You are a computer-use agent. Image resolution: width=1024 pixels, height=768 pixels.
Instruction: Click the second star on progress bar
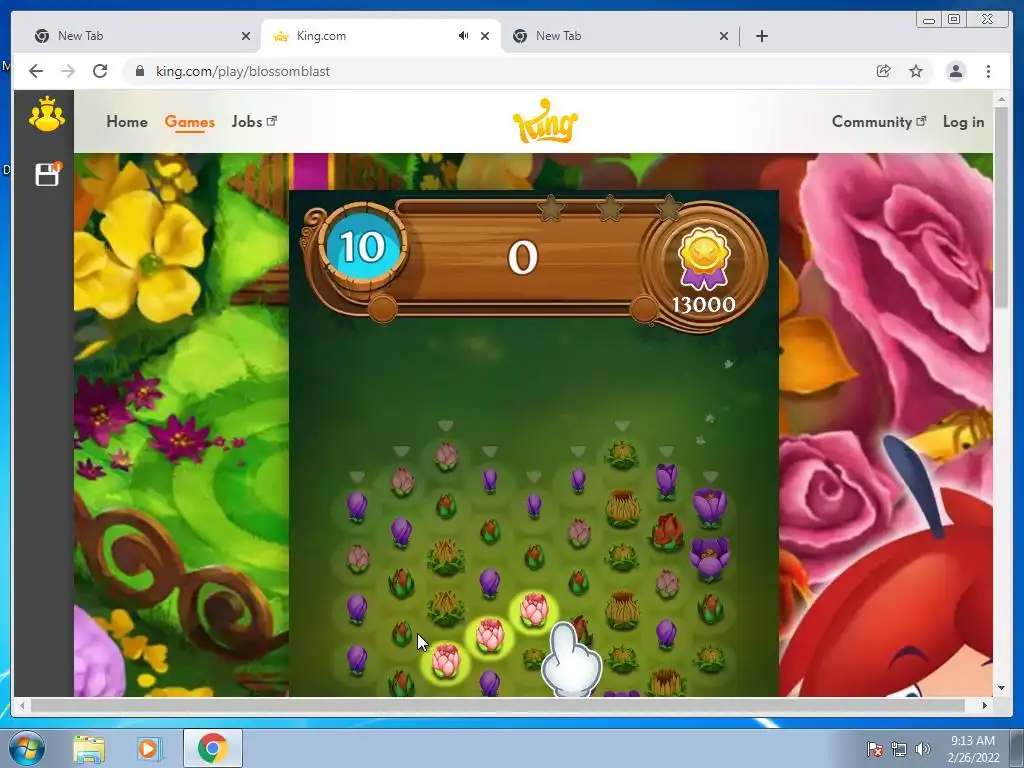[x=609, y=208]
